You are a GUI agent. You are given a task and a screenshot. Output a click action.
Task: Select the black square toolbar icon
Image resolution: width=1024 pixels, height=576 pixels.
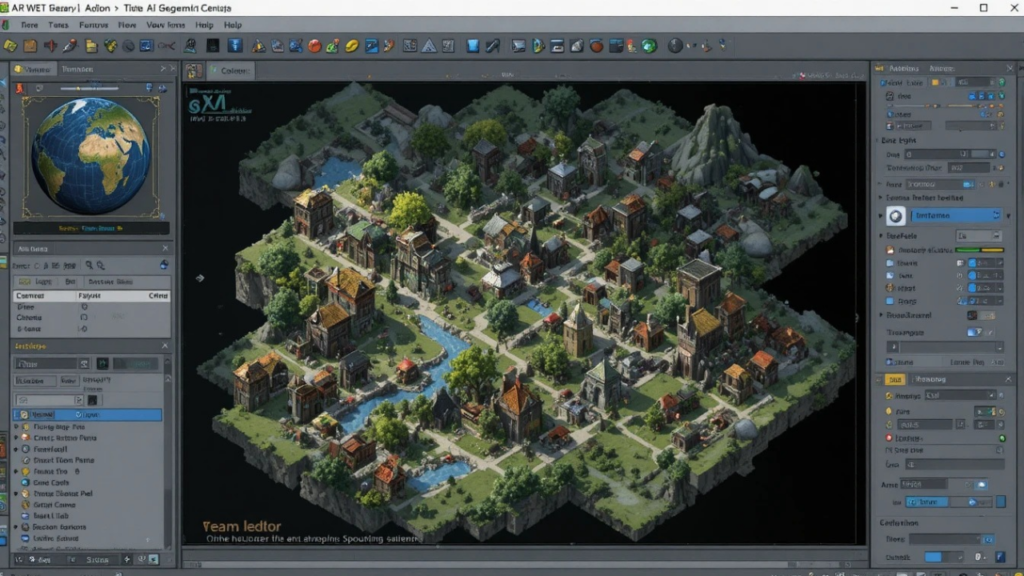(213, 46)
